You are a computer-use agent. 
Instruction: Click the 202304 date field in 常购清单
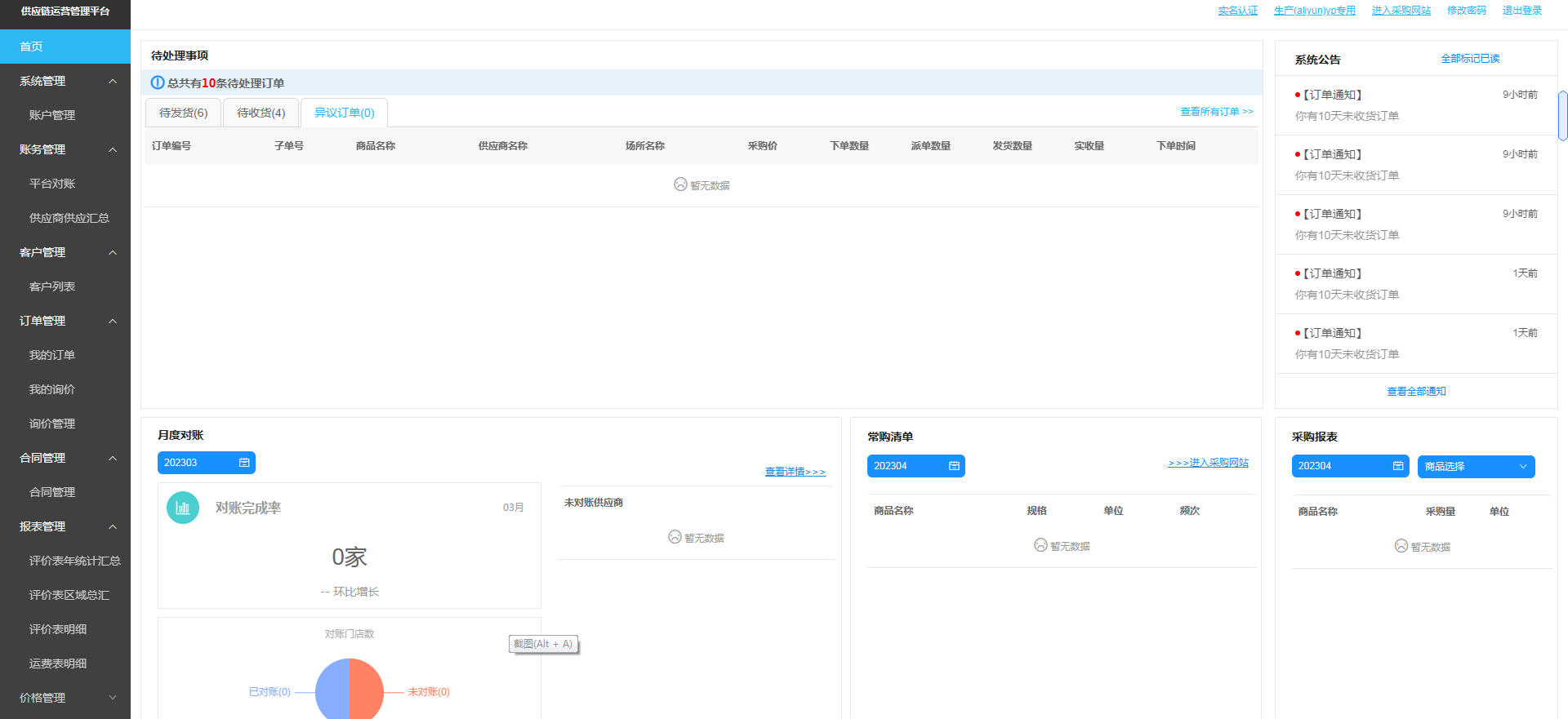click(916, 466)
